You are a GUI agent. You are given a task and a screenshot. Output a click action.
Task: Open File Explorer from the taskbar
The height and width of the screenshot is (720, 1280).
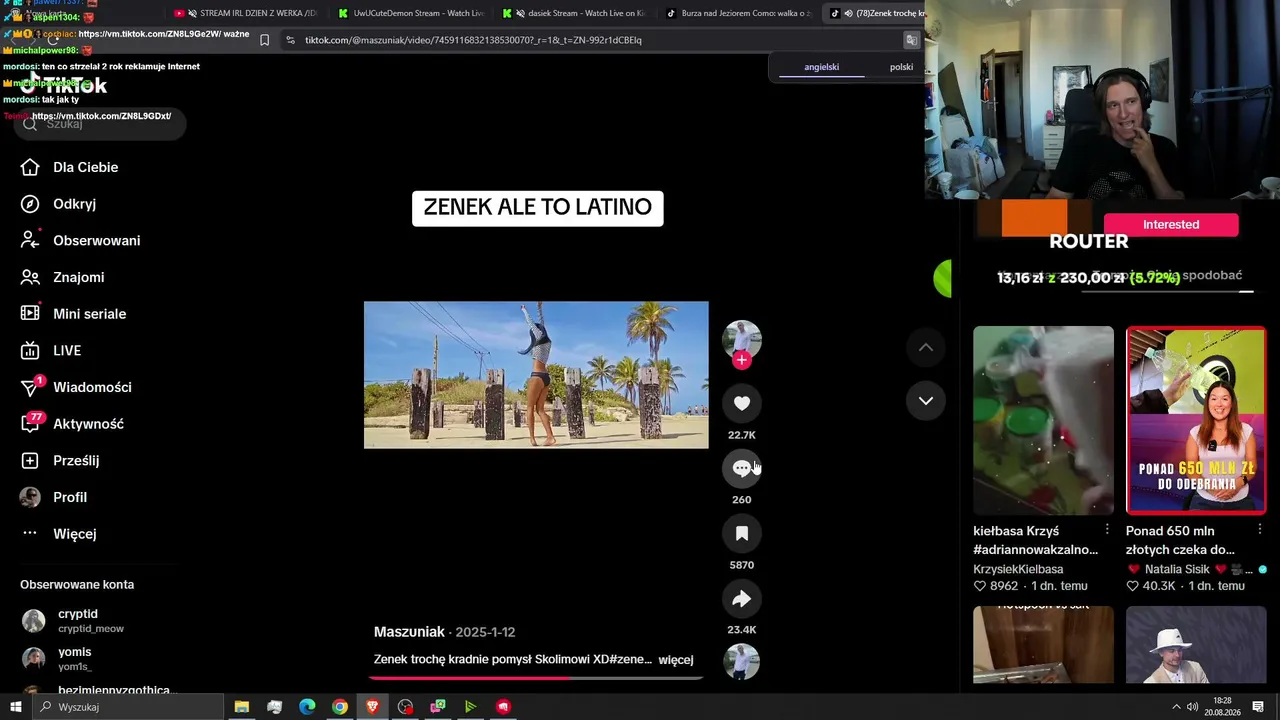242,707
